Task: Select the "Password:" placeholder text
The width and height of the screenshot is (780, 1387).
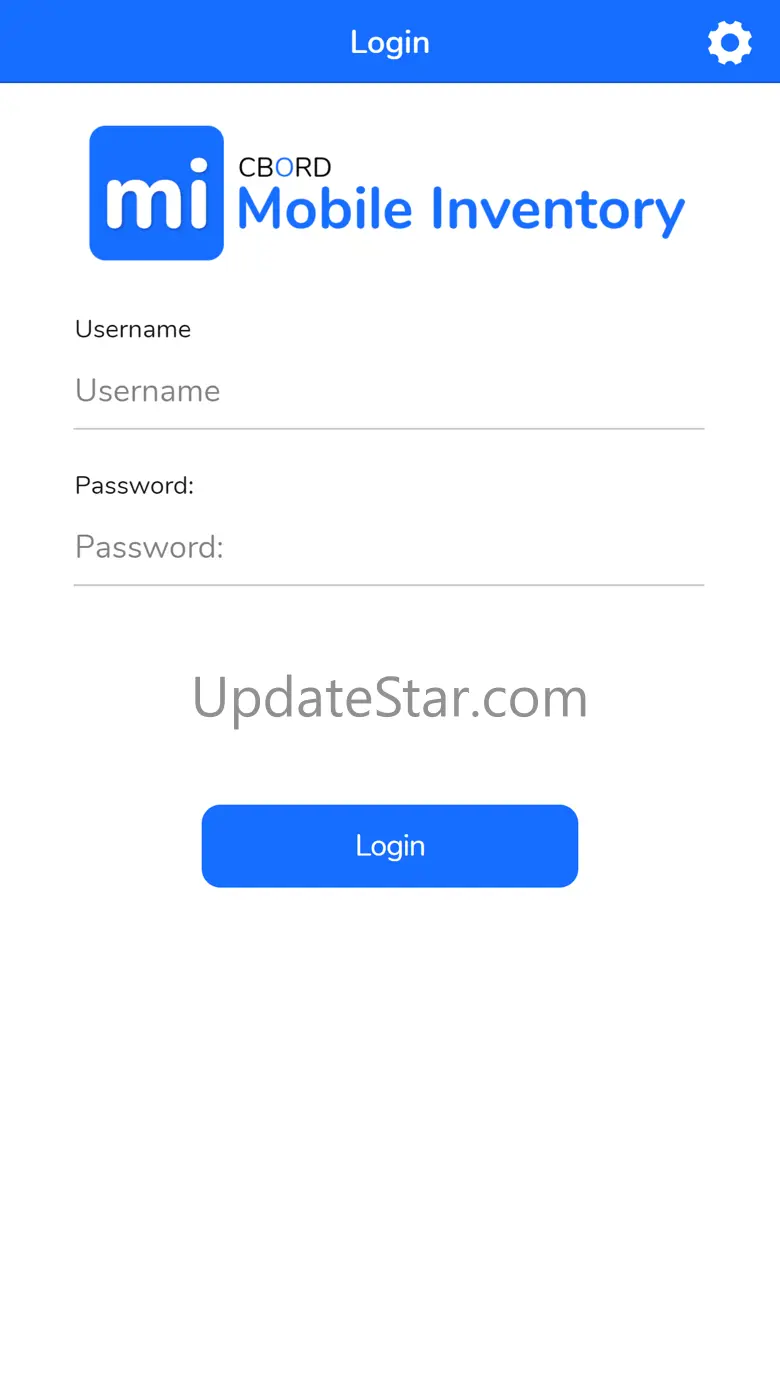Action: pyautogui.click(x=149, y=547)
